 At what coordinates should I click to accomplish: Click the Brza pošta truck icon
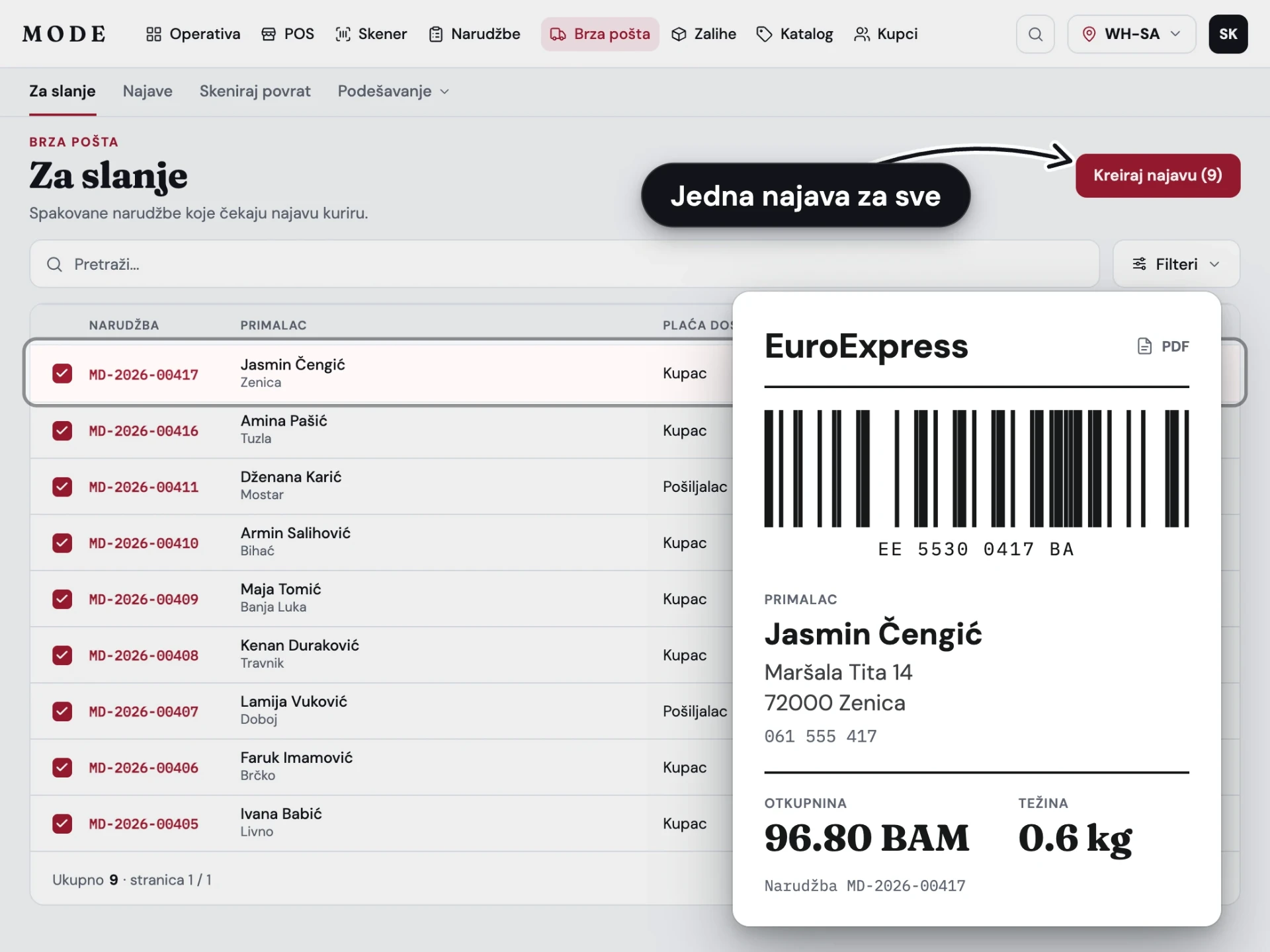[558, 34]
